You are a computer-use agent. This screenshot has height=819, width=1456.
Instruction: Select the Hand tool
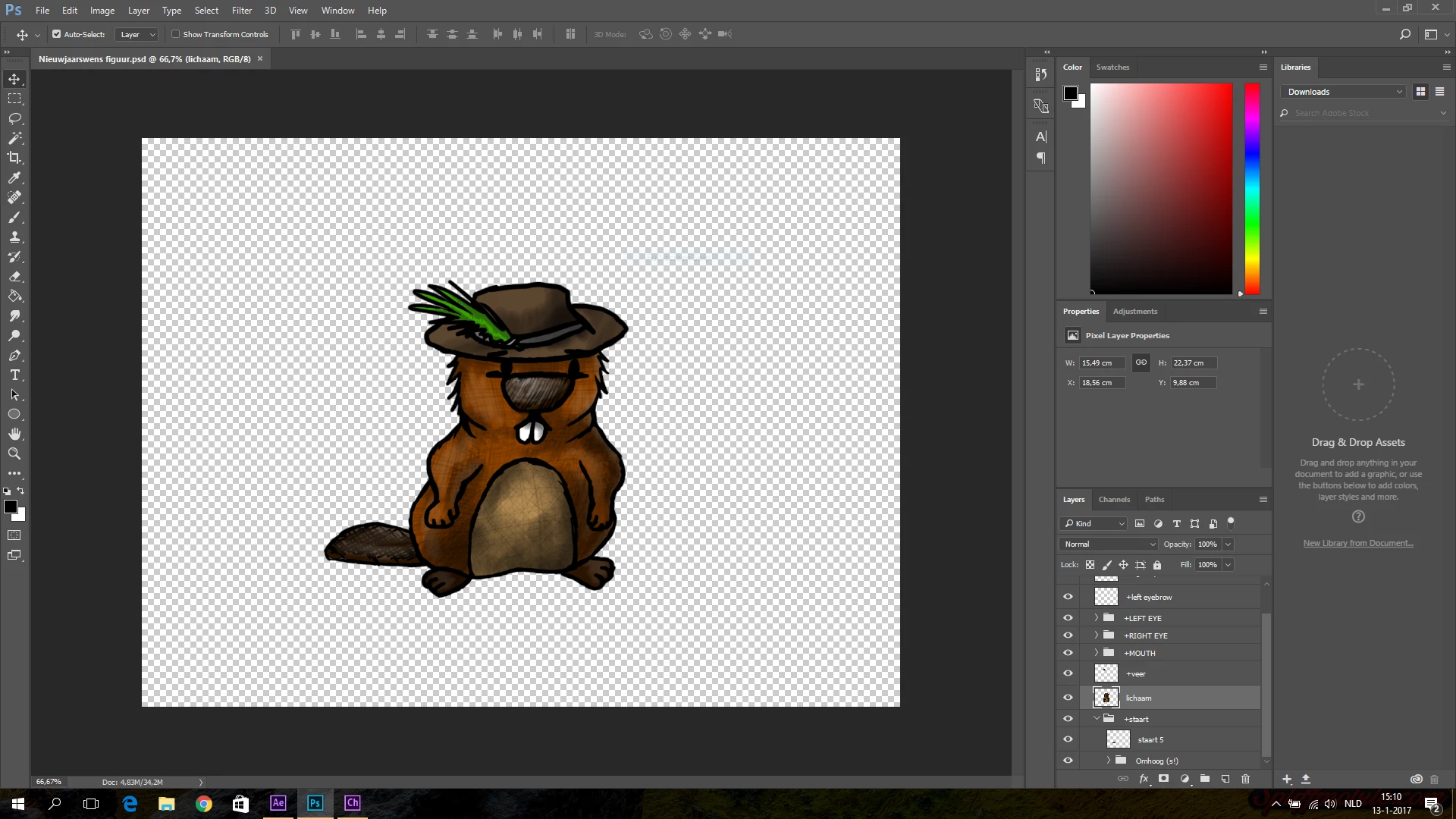[x=14, y=434]
